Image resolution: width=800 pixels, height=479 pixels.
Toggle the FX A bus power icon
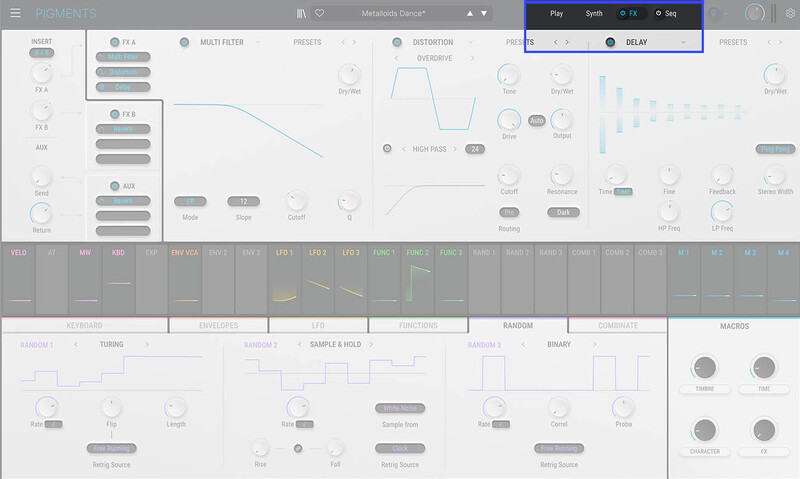(x=115, y=42)
